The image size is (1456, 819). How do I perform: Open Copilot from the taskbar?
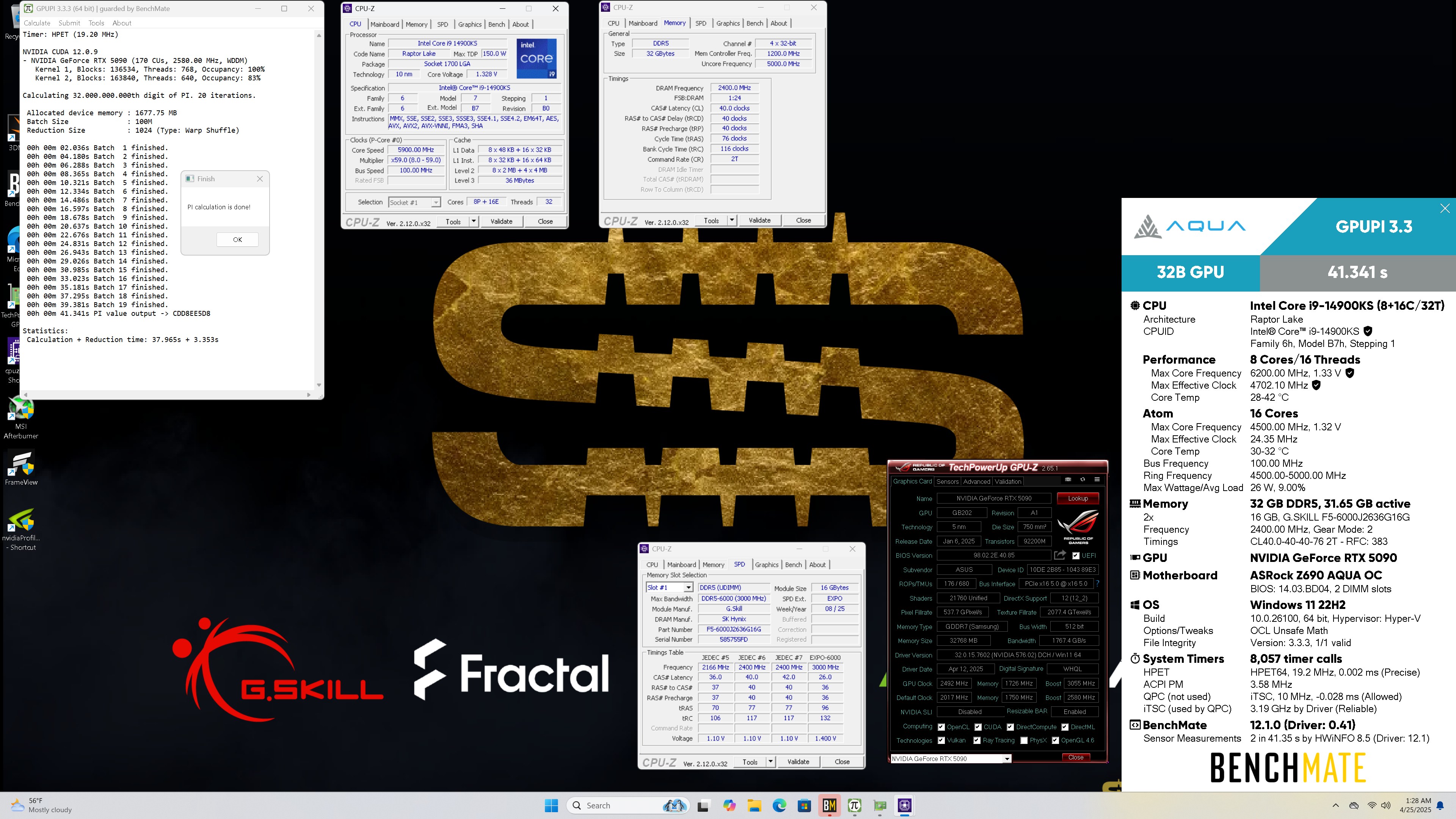tap(729, 805)
